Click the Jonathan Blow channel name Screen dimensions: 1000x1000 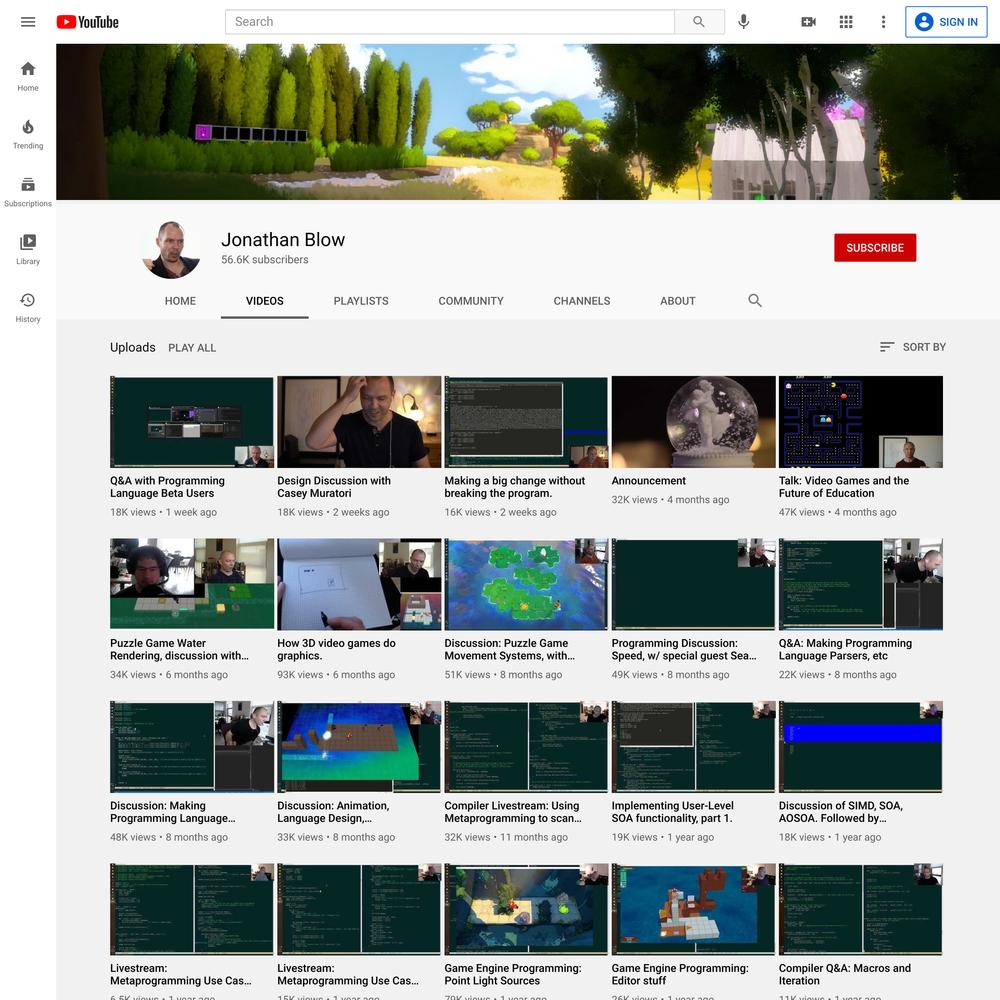283,240
